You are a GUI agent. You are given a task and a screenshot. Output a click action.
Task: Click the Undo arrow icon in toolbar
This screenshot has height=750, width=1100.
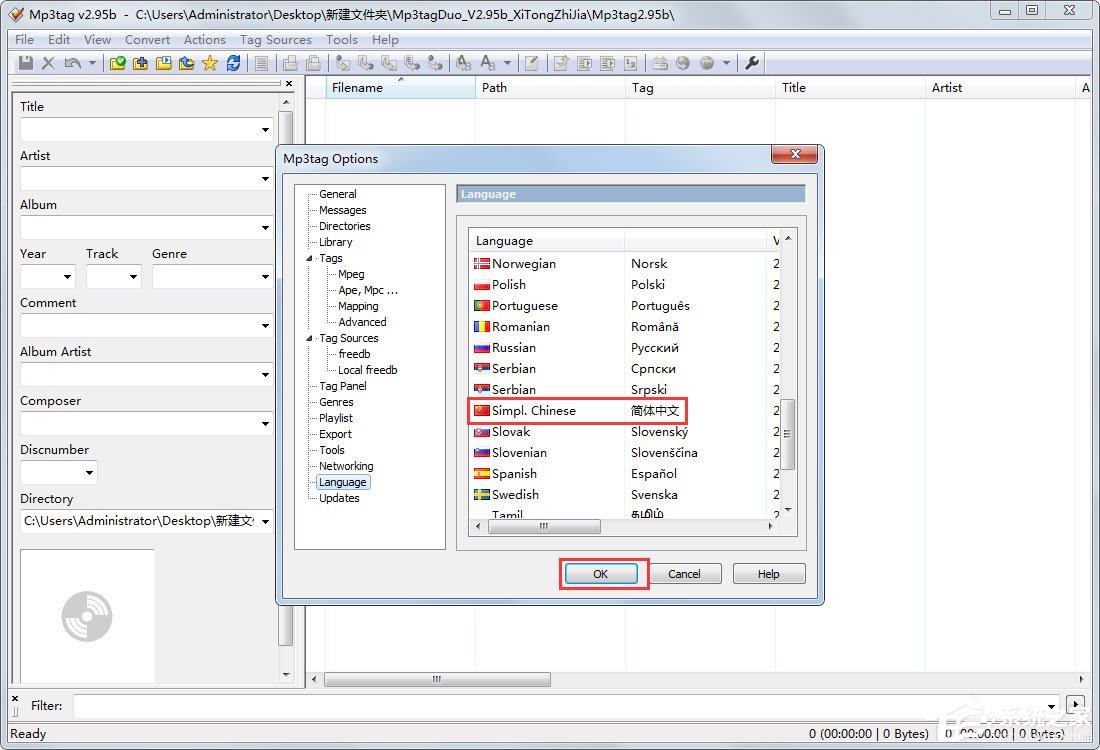[72, 63]
